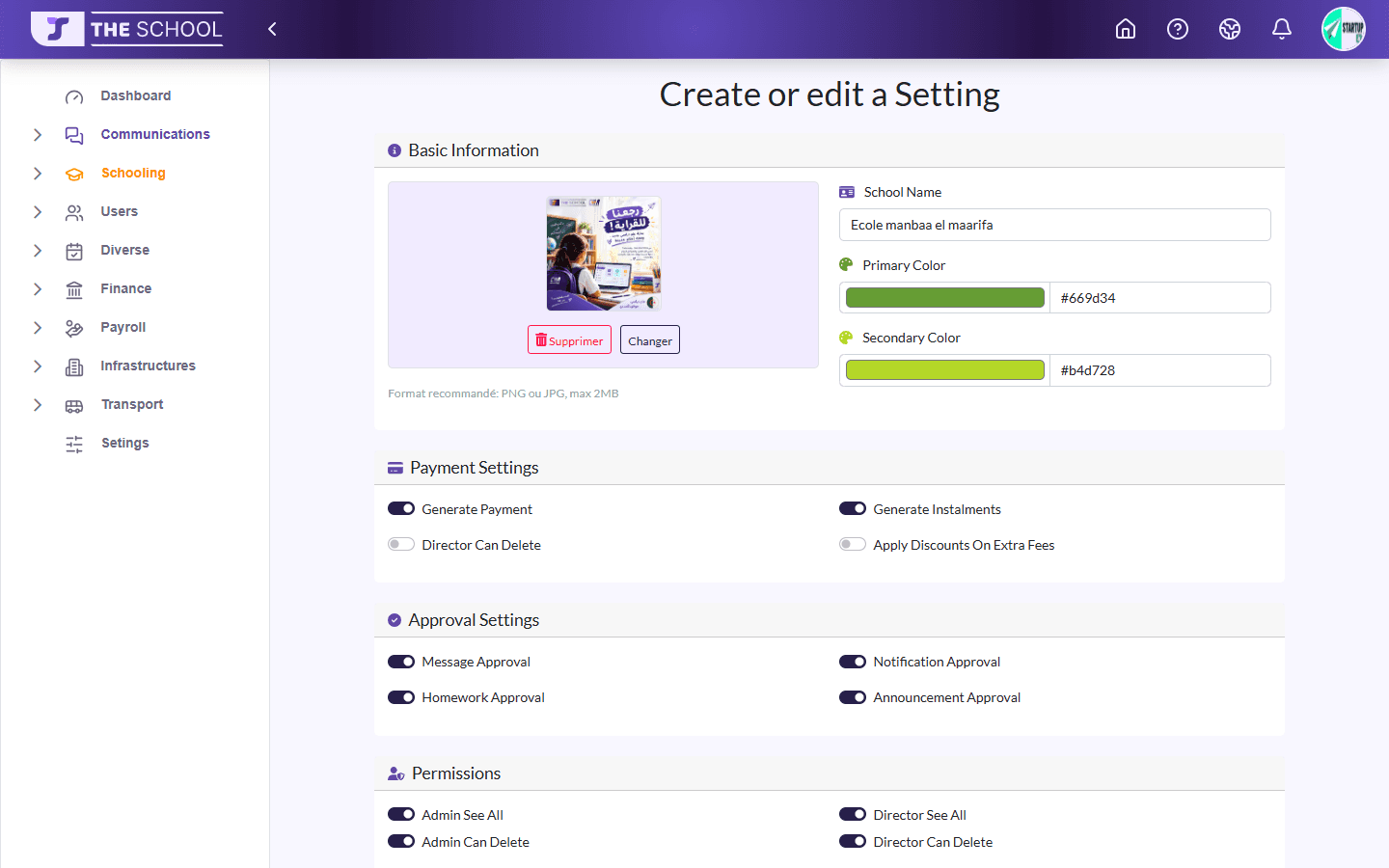
Task: Open the help question mark icon
Action: click(x=1177, y=29)
